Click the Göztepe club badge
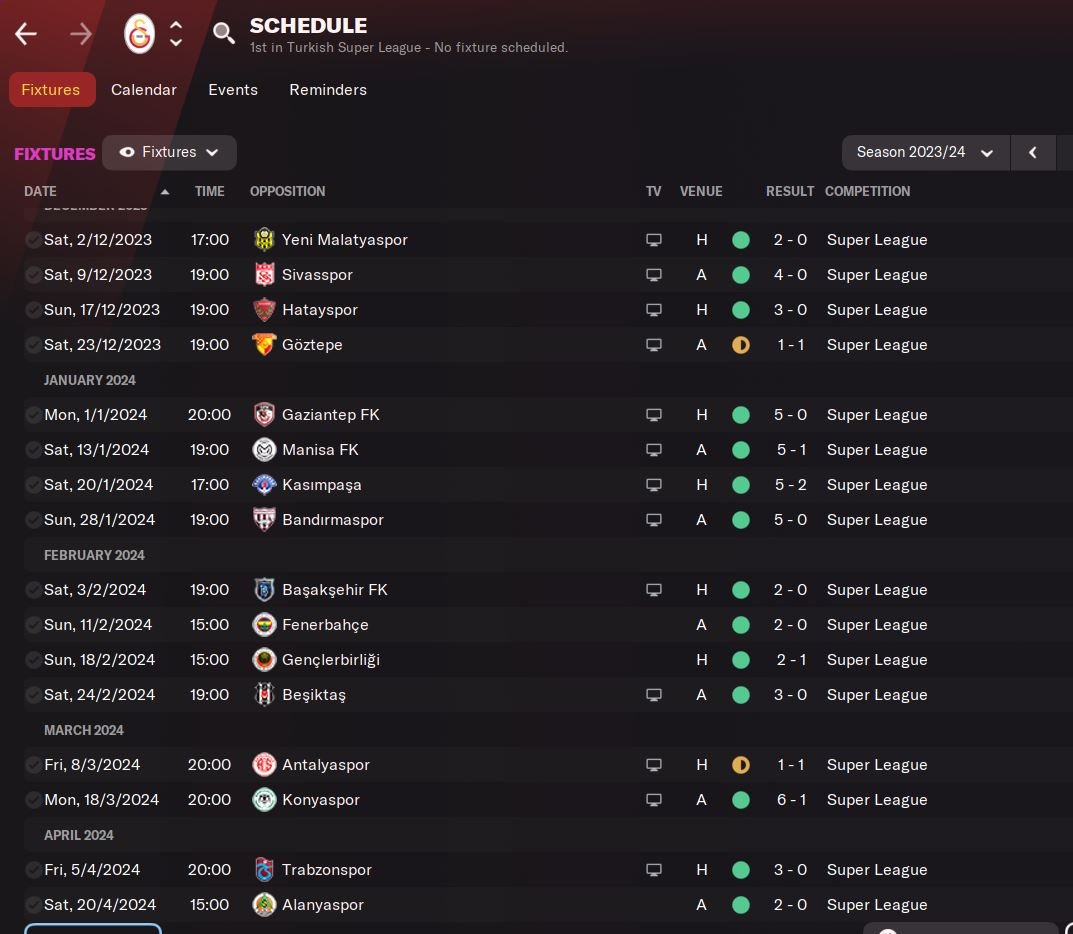 point(264,345)
